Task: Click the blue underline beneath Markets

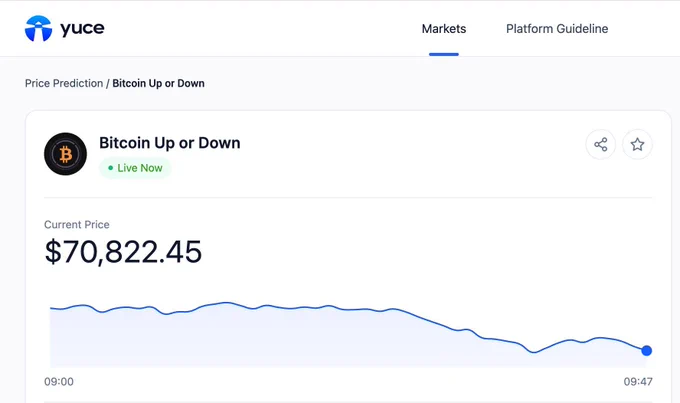Action: pos(444,54)
